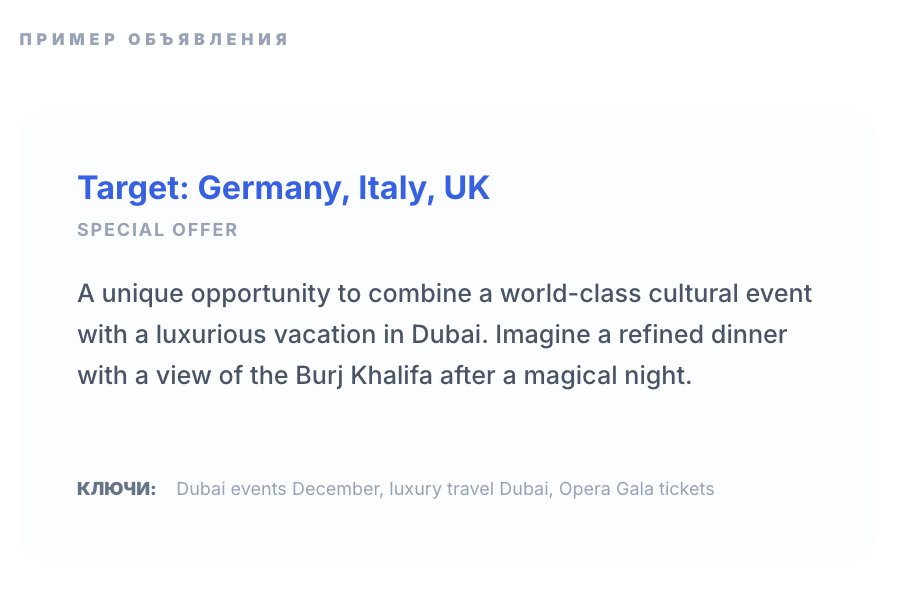This screenshot has width=908, height=600.
Task: Select the "Opera Gala tickets" keyword
Action: (x=637, y=489)
